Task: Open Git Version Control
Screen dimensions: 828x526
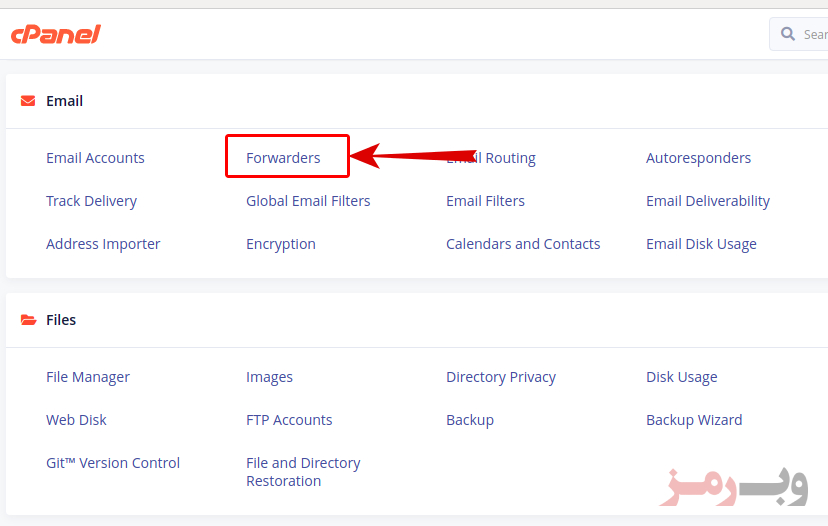Action: tap(113, 463)
